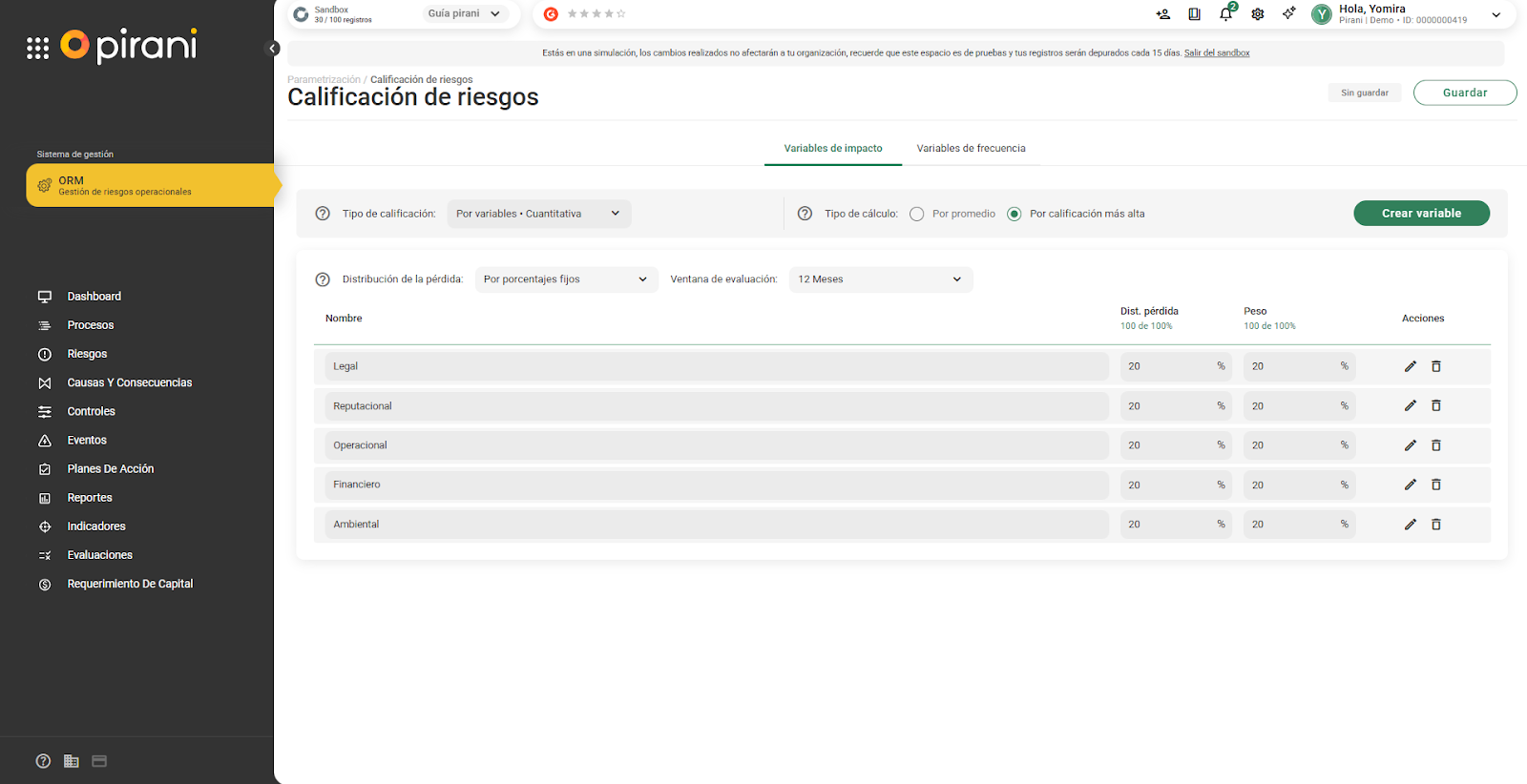Delete the Reputacional variable with trash icon
This screenshot has width=1527, height=784.
(1435, 405)
